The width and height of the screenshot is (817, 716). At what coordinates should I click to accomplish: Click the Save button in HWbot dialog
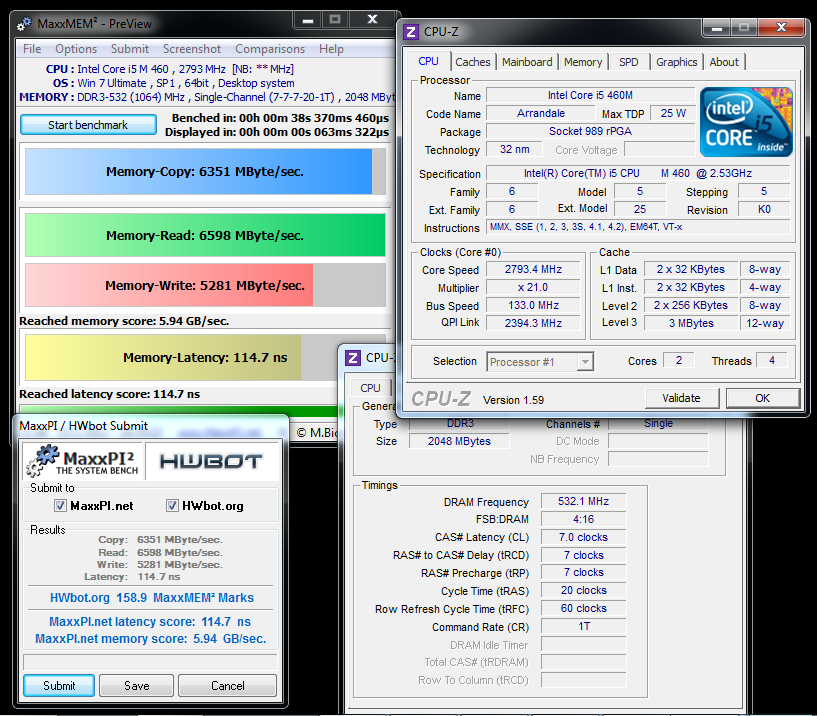point(137,685)
